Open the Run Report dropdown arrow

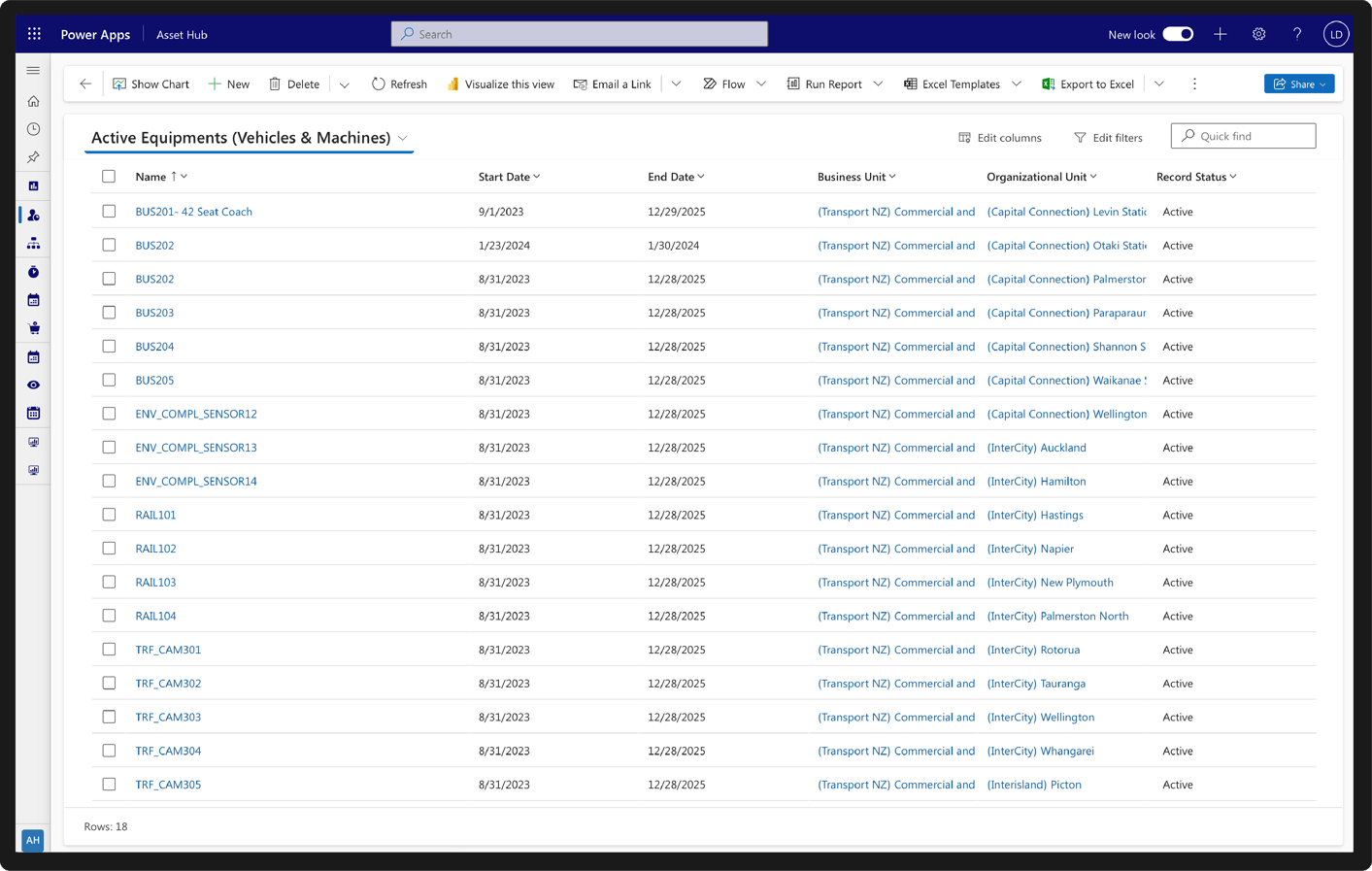pos(878,84)
